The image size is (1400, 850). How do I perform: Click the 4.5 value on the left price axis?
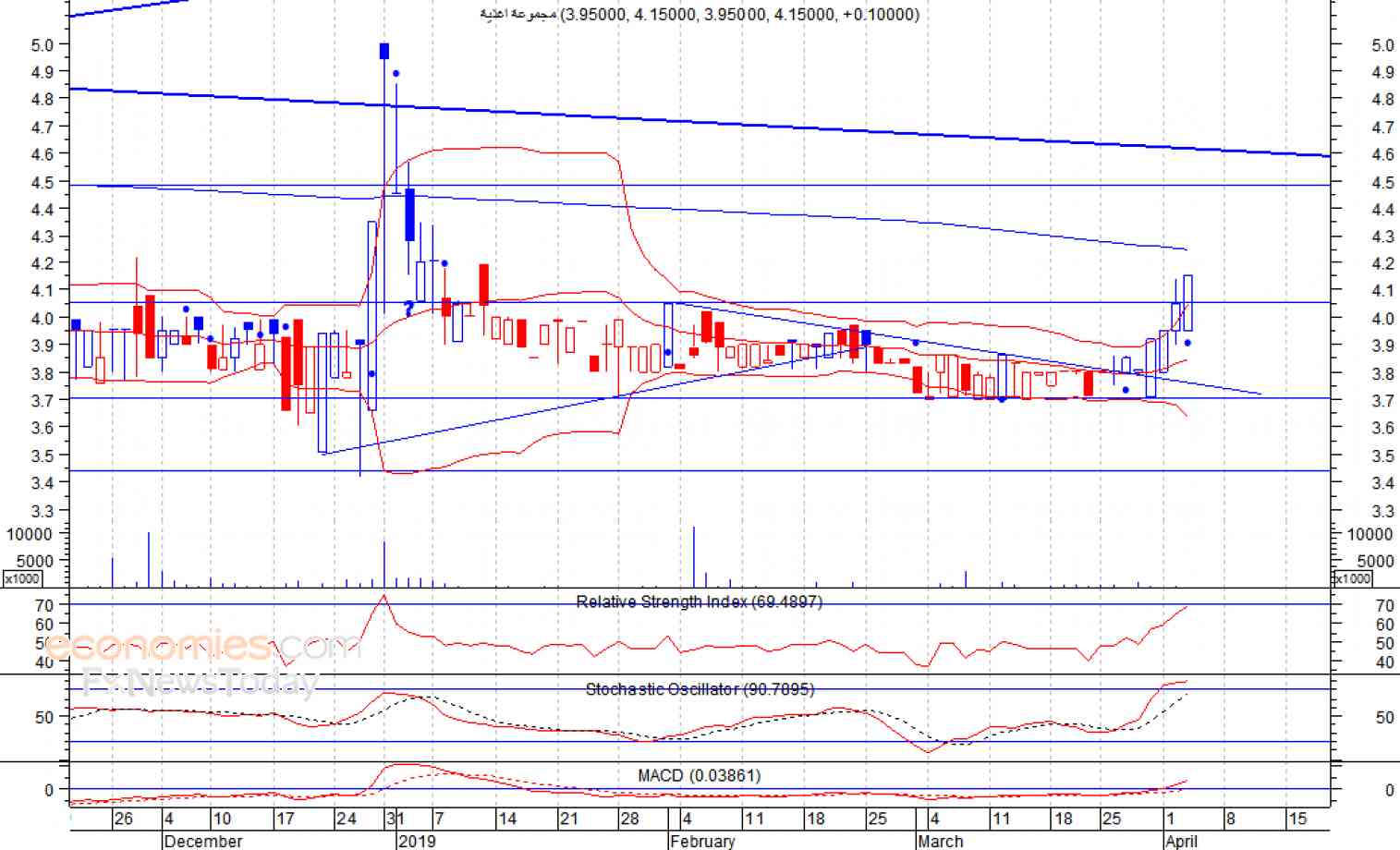pyautogui.click(x=43, y=182)
